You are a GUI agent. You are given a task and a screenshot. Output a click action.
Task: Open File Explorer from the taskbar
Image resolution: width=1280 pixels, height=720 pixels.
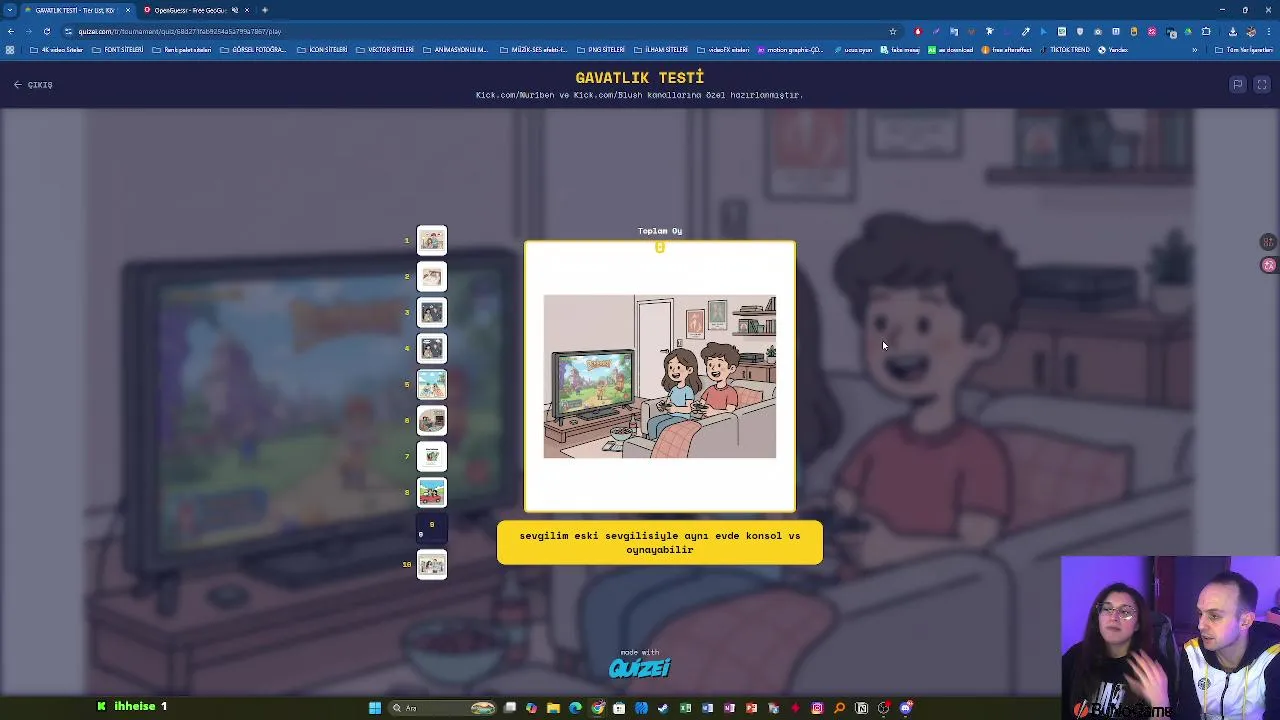click(553, 708)
